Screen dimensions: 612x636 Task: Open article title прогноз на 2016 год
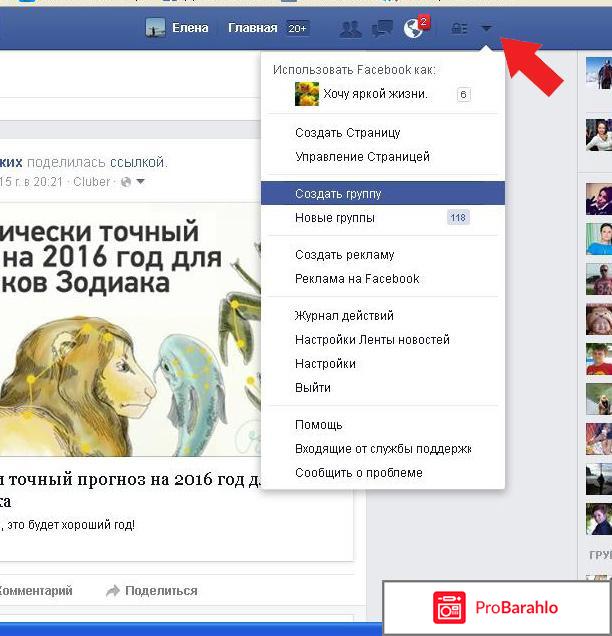click(x=130, y=490)
